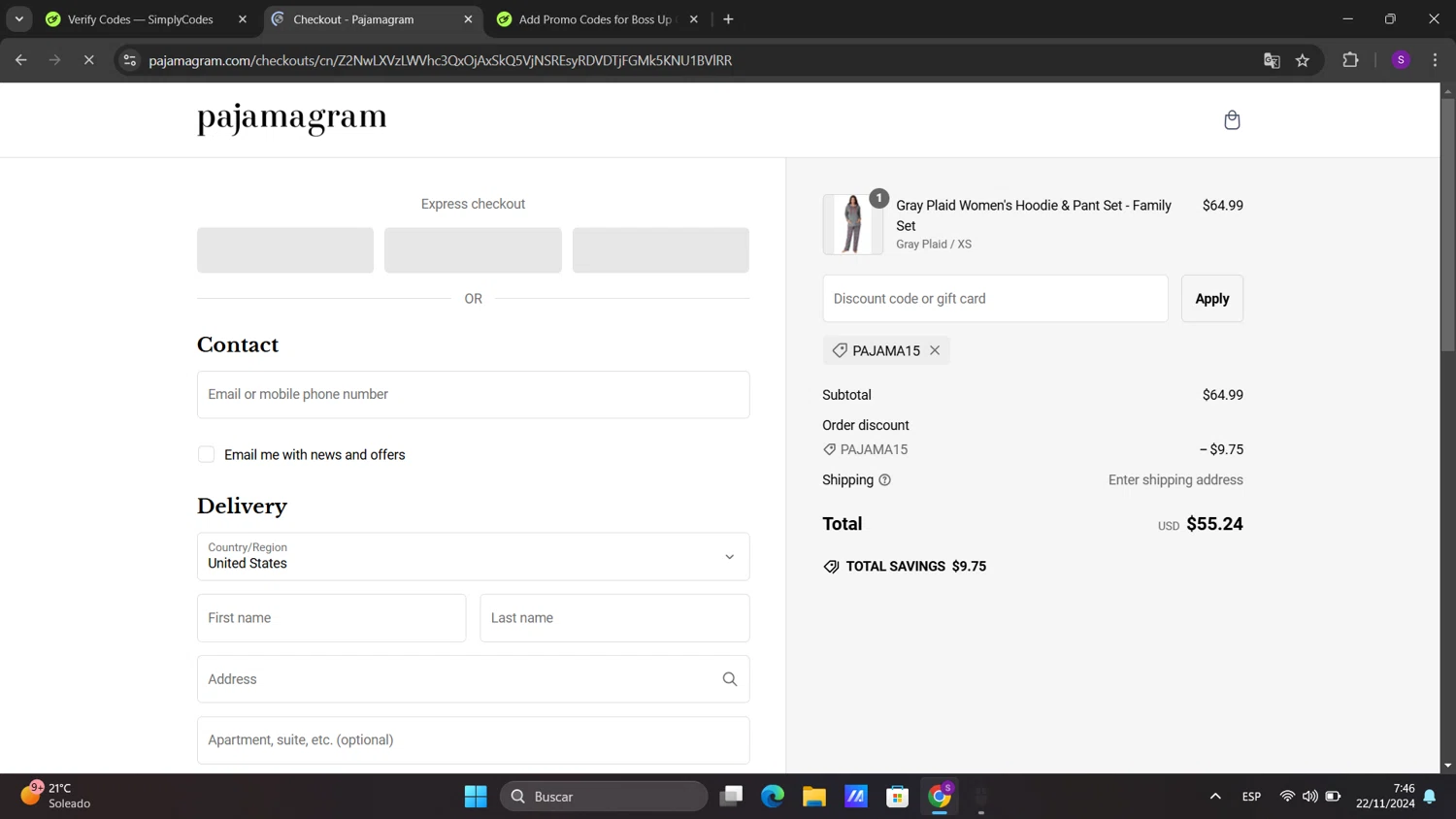Open the Wi-Fi network tray icon

click(x=1287, y=797)
